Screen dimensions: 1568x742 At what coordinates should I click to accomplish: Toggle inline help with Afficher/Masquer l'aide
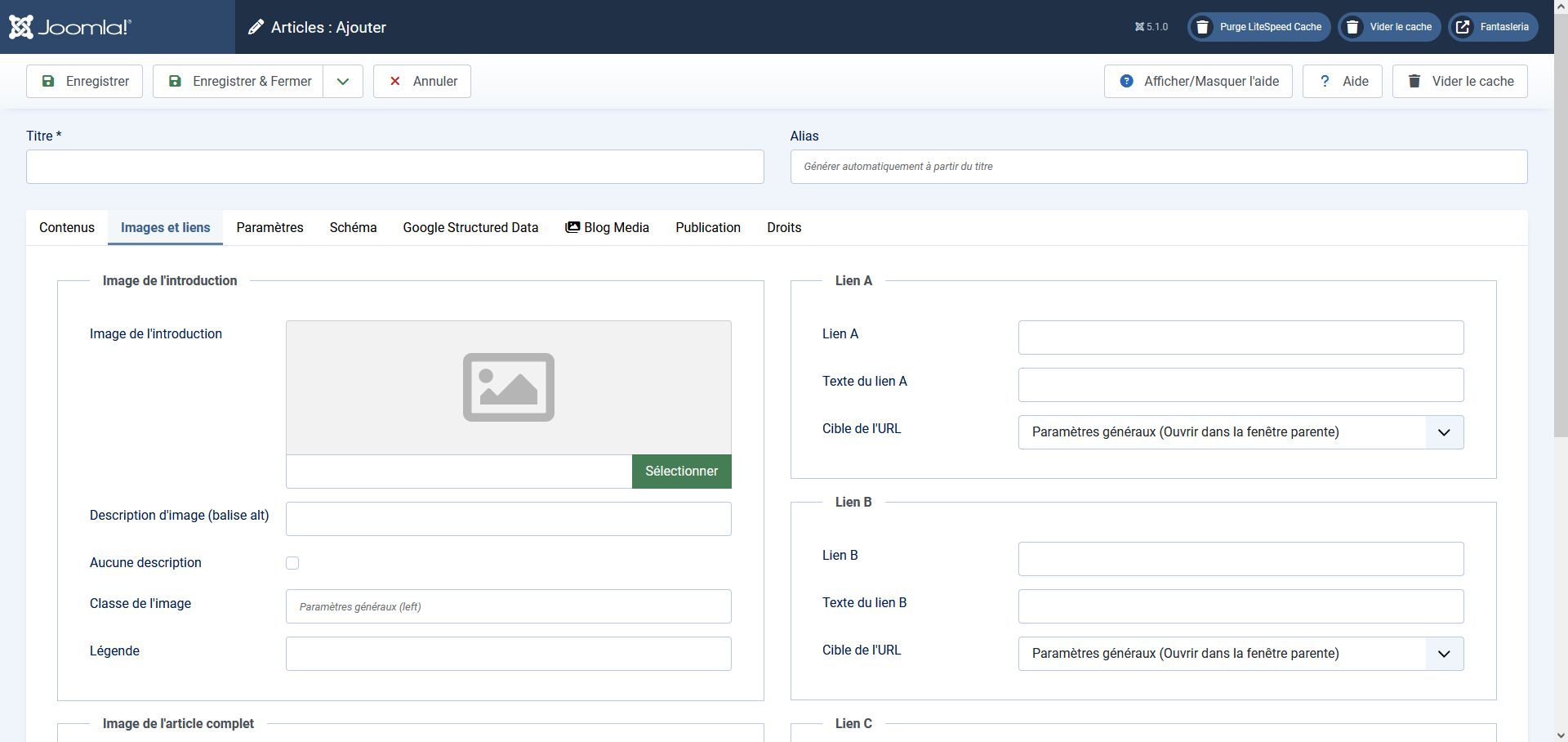tap(1198, 82)
